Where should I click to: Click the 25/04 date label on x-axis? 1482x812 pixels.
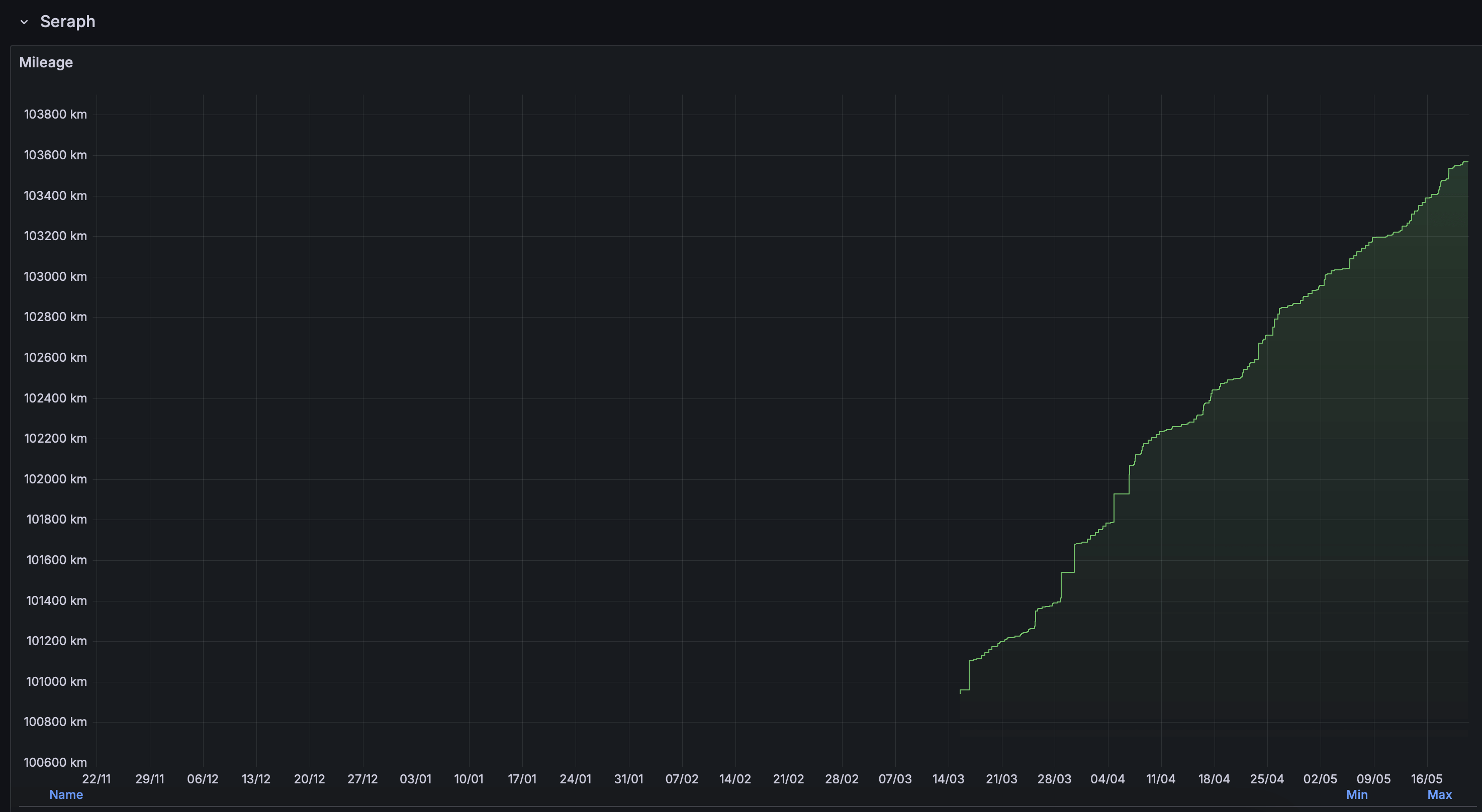click(1267, 779)
